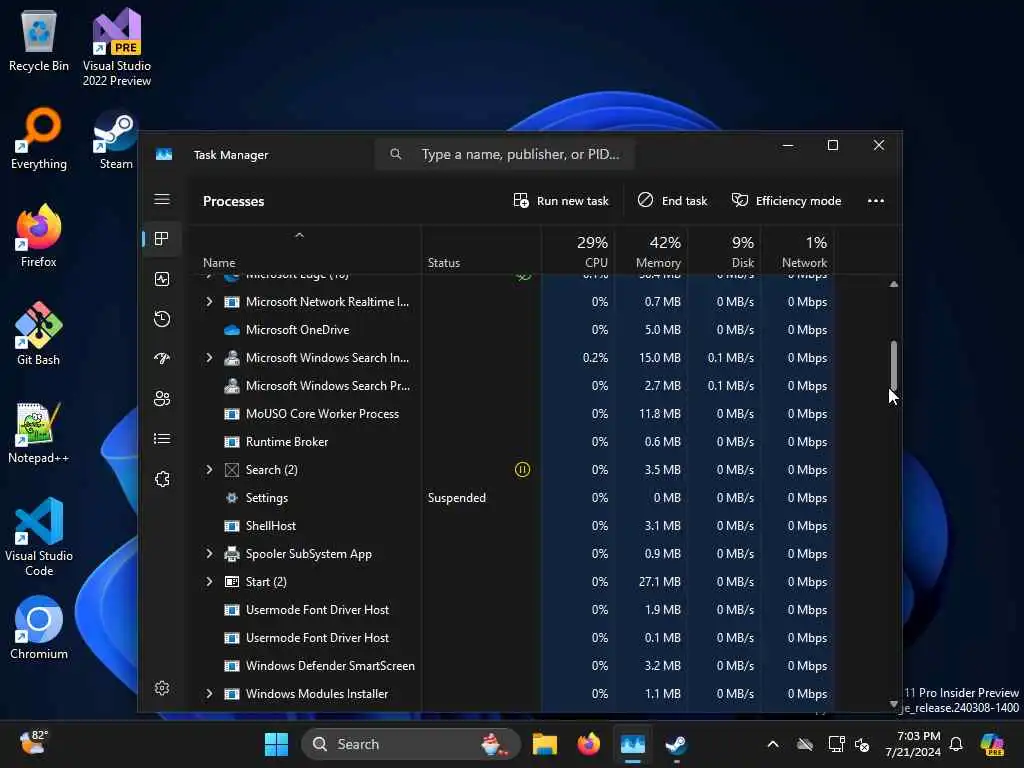
Task: Open the Details page icon in sidebar
Action: 162,439
